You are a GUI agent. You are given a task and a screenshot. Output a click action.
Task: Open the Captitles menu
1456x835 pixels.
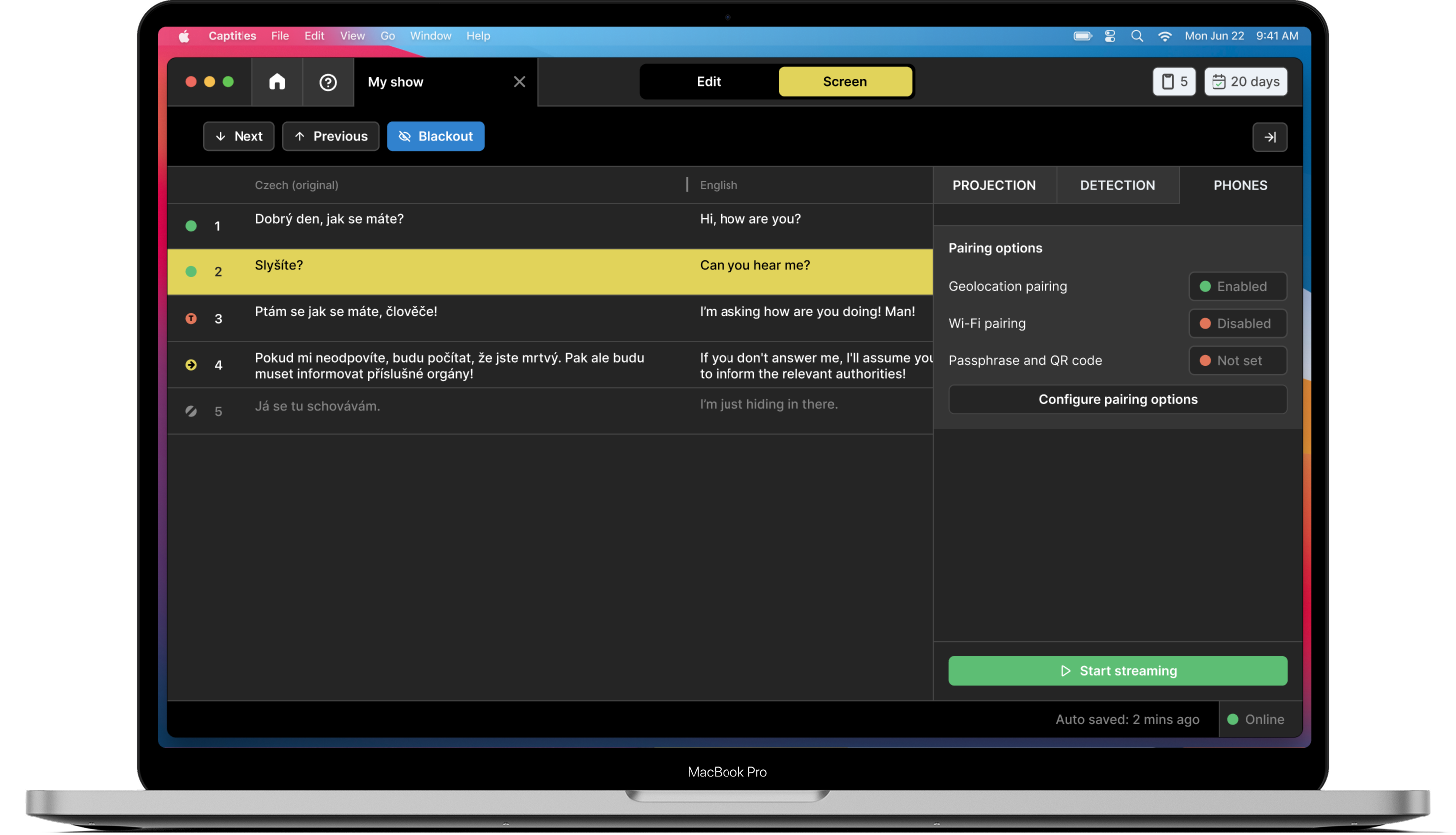click(x=233, y=36)
